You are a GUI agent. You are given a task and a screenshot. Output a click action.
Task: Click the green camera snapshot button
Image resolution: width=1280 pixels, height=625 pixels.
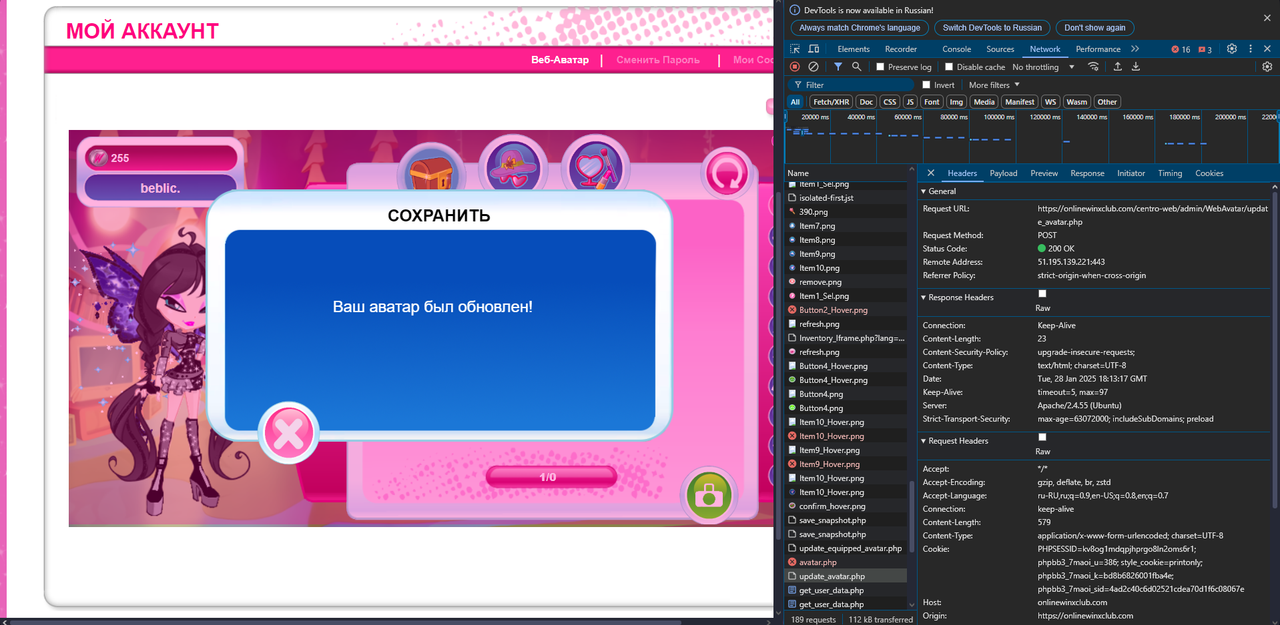[x=709, y=495]
